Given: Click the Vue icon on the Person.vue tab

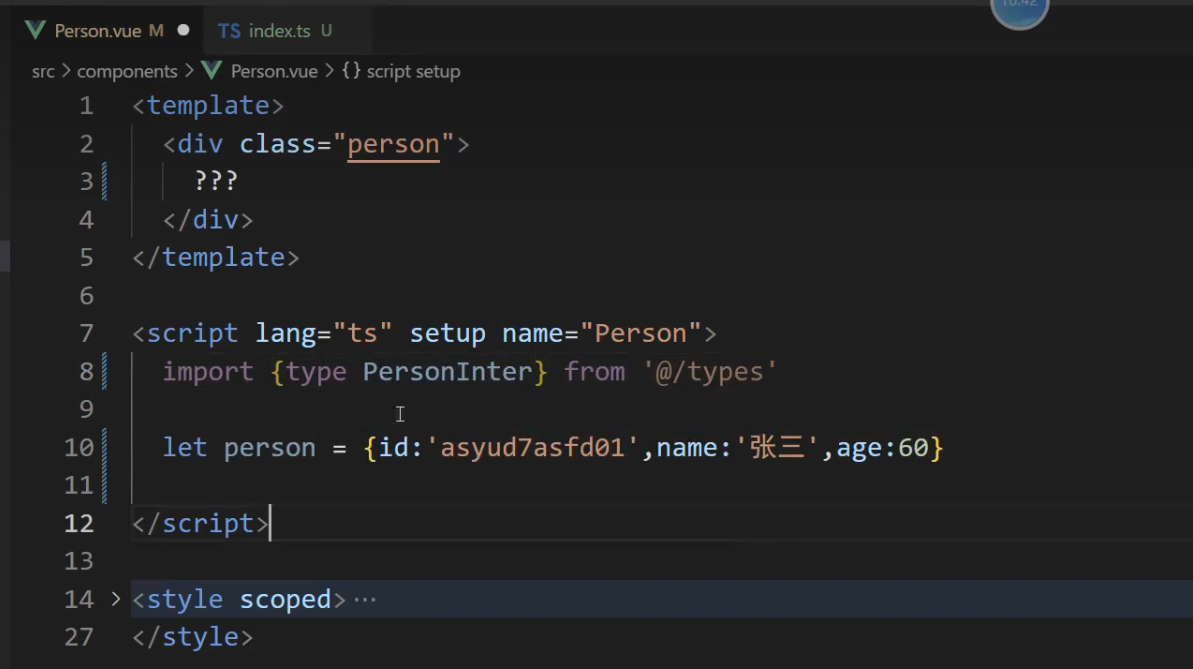Looking at the screenshot, I should point(35,30).
